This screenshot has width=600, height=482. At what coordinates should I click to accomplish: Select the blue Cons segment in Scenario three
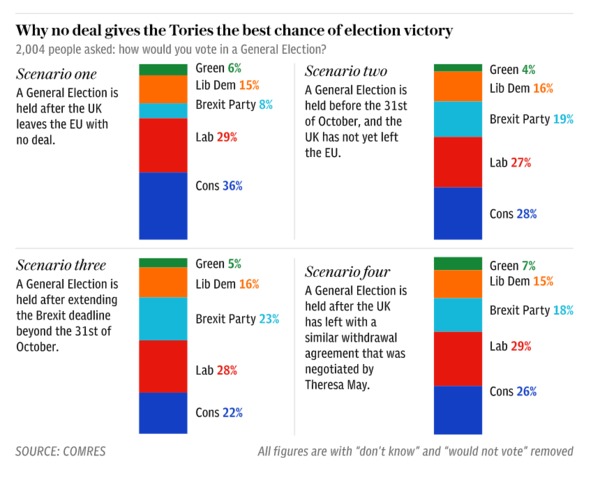(x=162, y=412)
